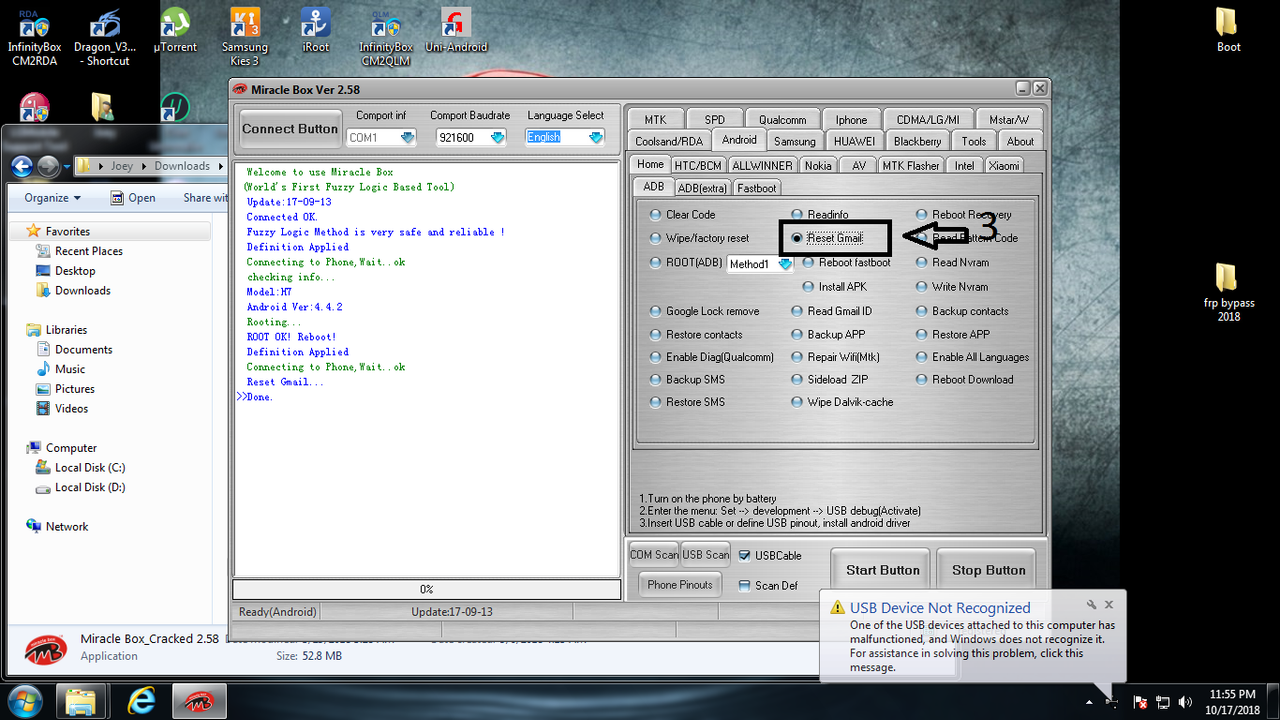Expand the Network group in Explorer
Screen dimensions: 1280x720
(17, 526)
